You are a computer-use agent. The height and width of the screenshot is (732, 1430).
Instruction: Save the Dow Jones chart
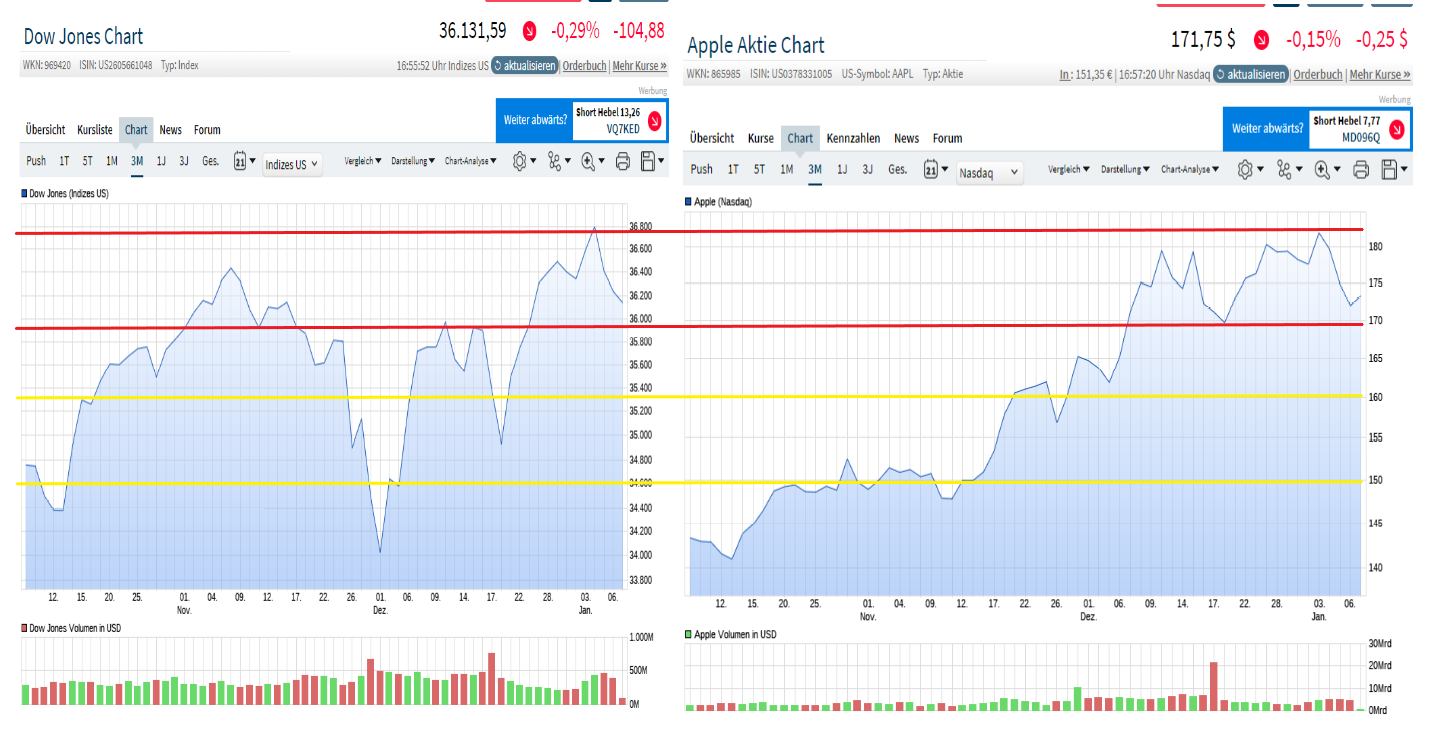[650, 160]
